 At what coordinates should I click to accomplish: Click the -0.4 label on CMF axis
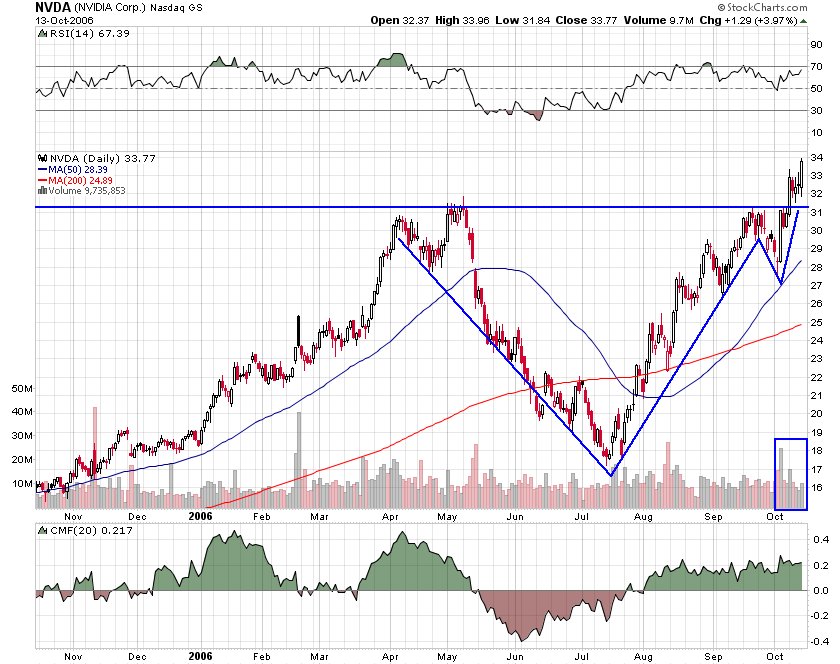[x=819, y=641]
